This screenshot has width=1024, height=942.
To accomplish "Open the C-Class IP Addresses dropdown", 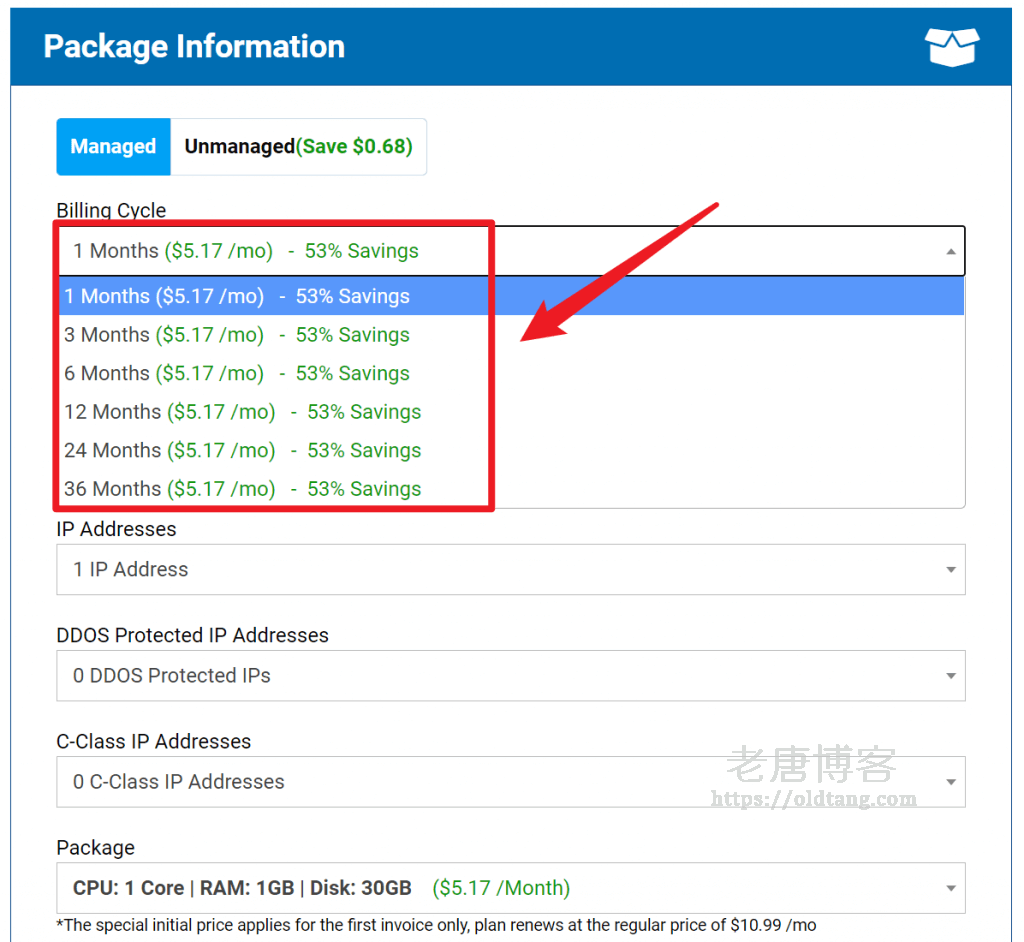I will point(510,782).
